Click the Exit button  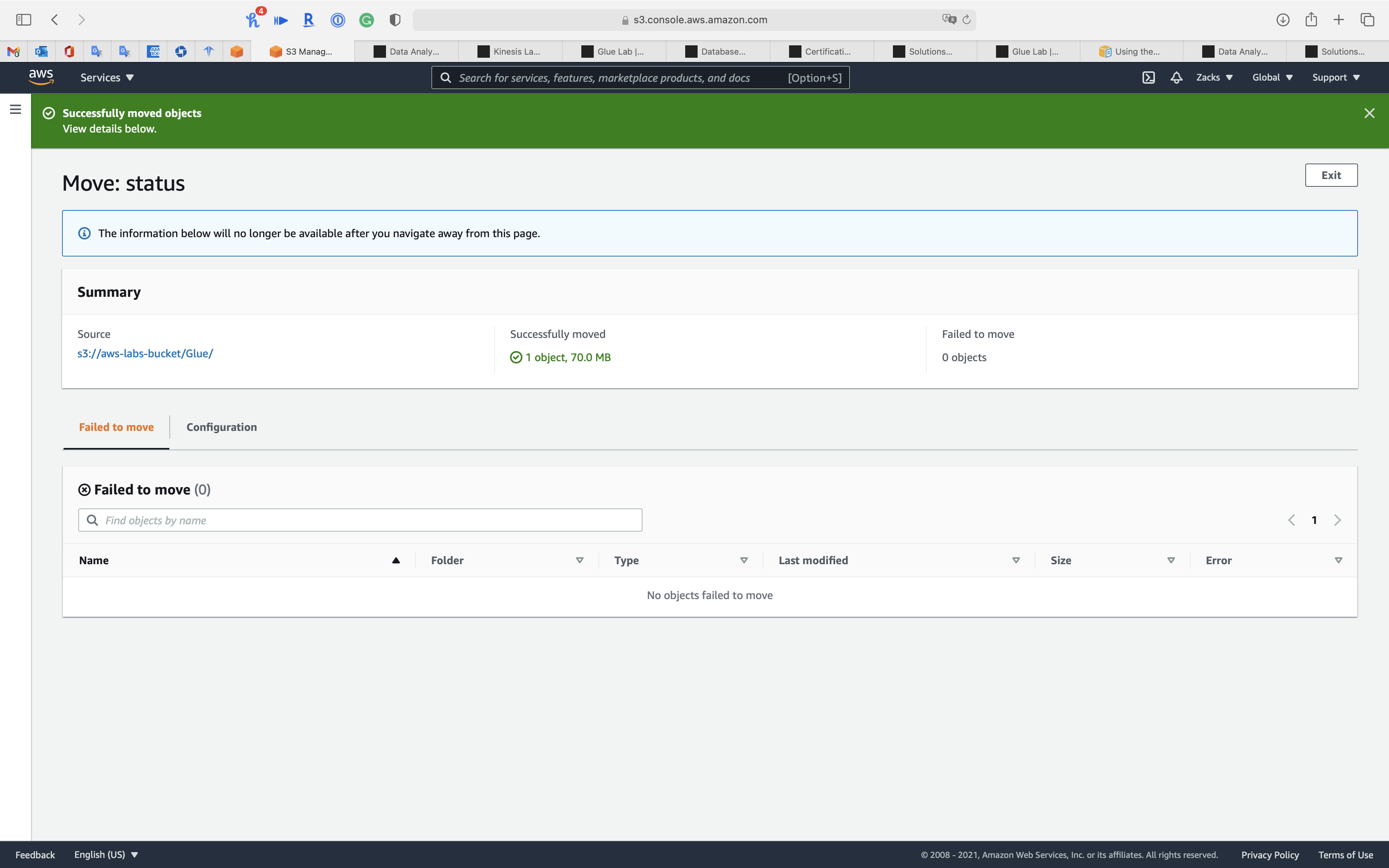pos(1330,175)
